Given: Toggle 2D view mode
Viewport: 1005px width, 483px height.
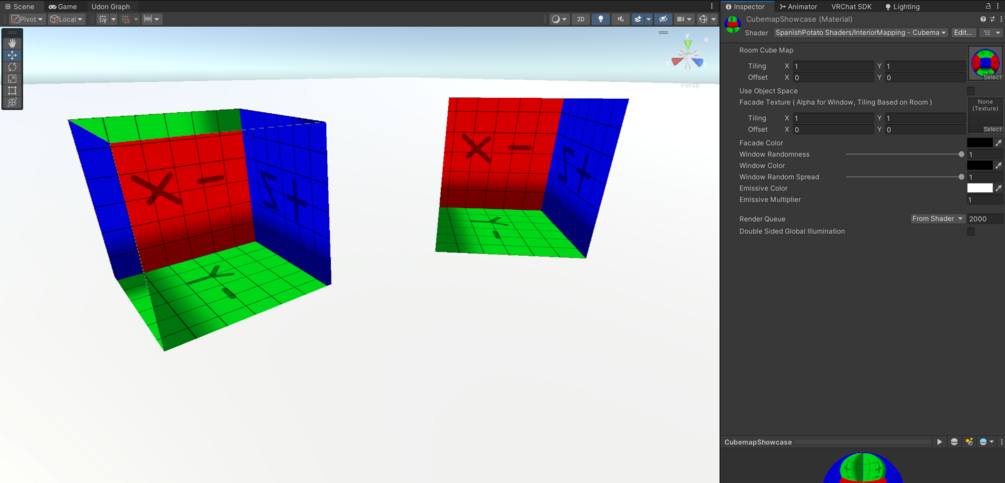Looking at the screenshot, I should pos(581,19).
